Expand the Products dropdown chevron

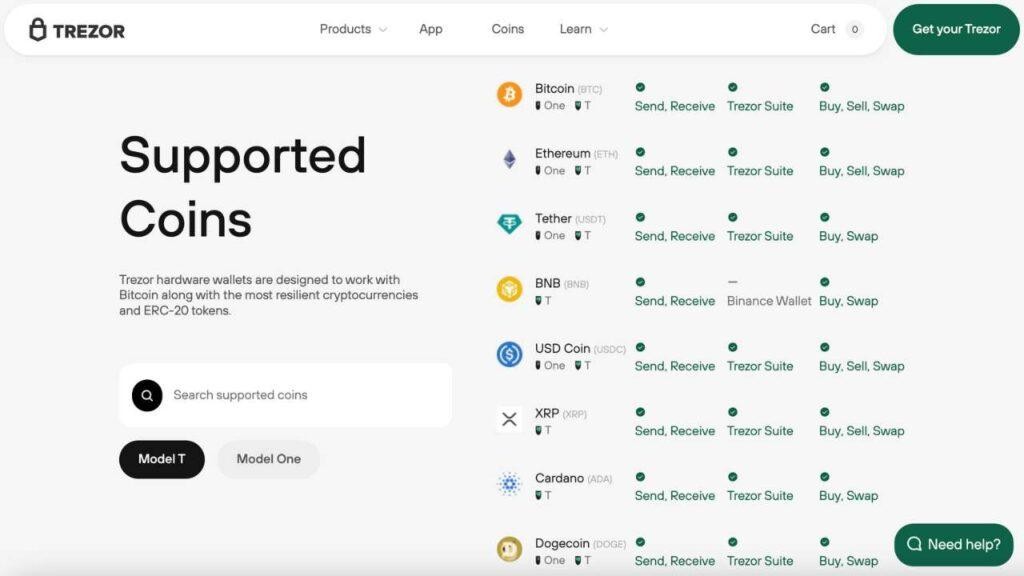click(383, 30)
